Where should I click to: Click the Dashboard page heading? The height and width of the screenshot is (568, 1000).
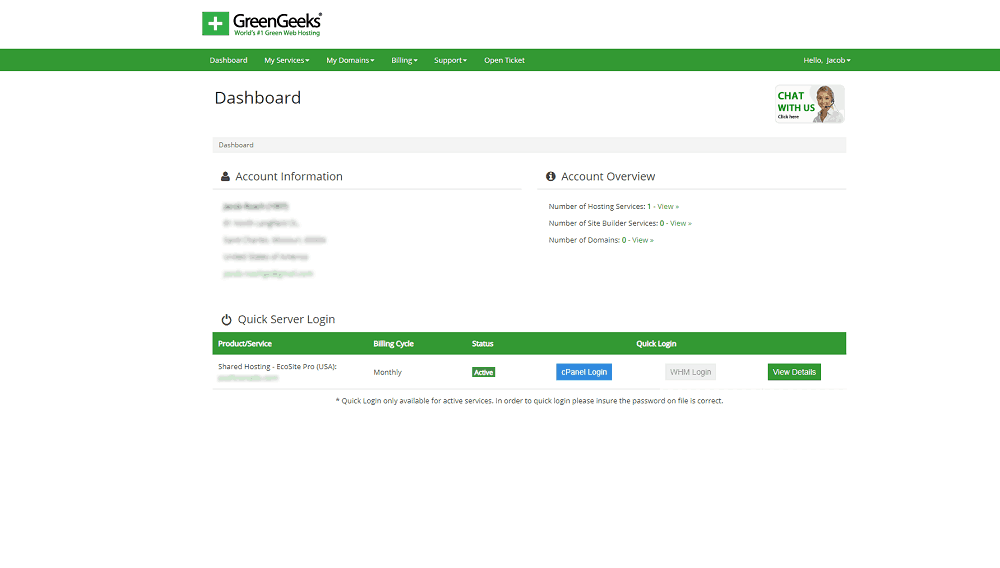click(258, 98)
